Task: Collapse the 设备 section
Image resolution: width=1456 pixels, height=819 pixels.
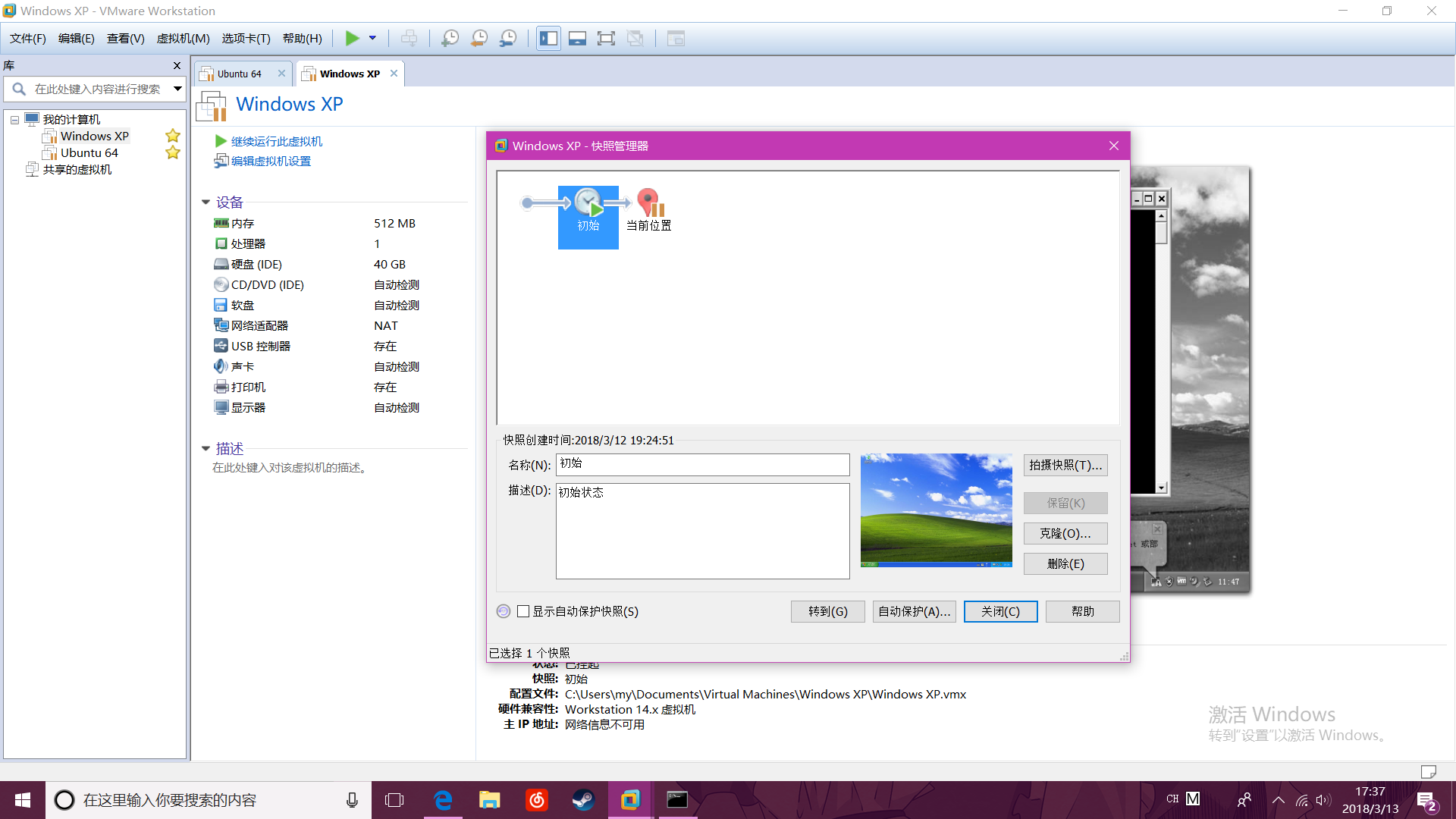Action: (206, 202)
